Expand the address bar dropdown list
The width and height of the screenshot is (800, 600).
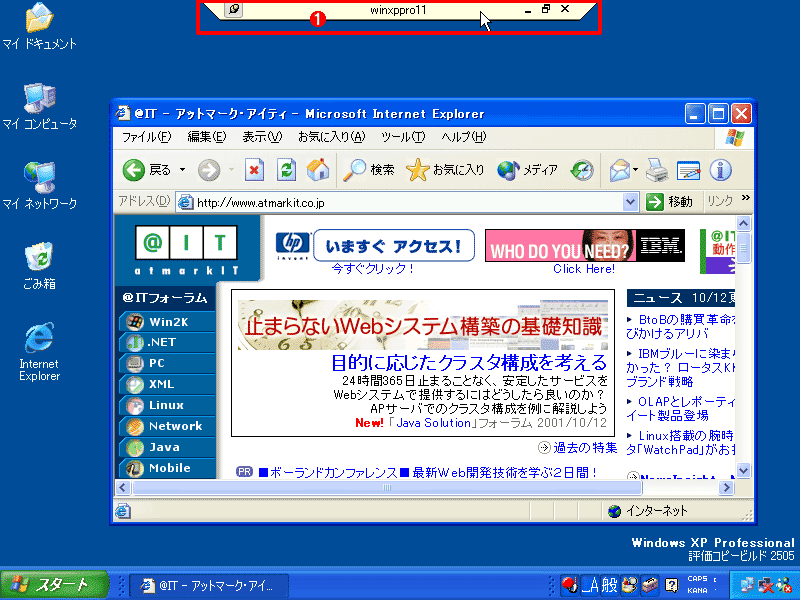631,202
